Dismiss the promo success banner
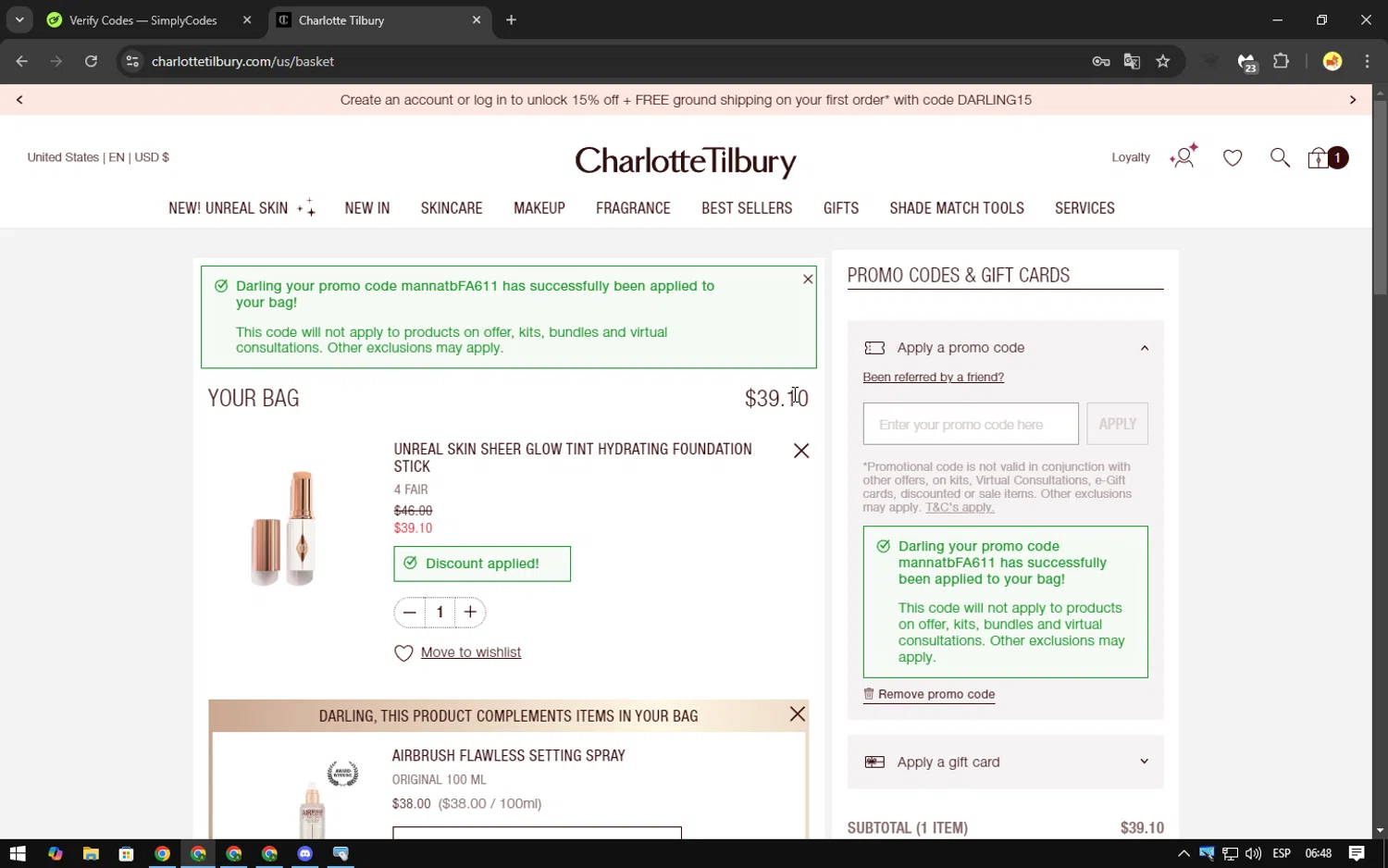 pyautogui.click(x=808, y=279)
